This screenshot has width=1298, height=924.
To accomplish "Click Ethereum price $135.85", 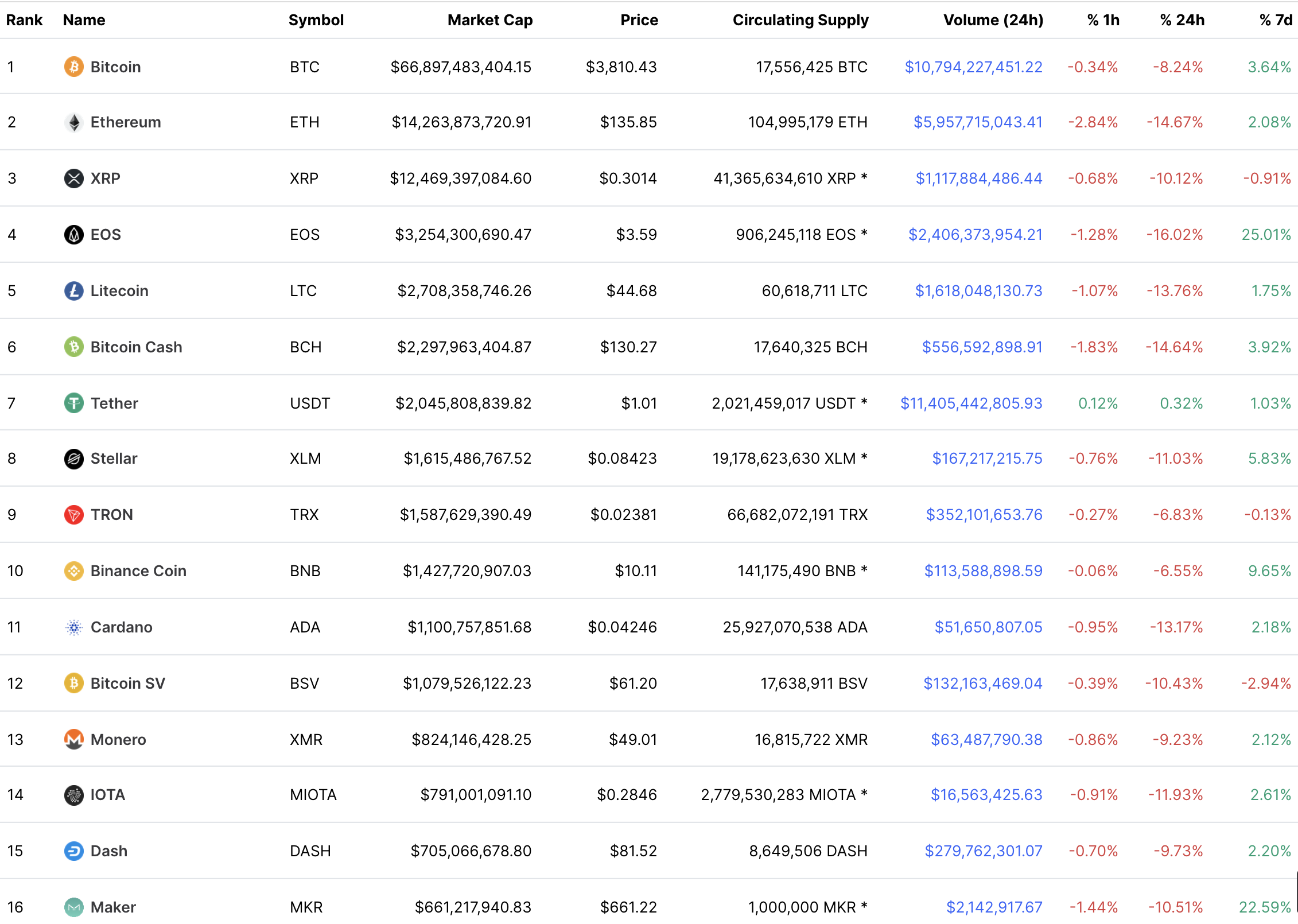I will click(628, 122).
